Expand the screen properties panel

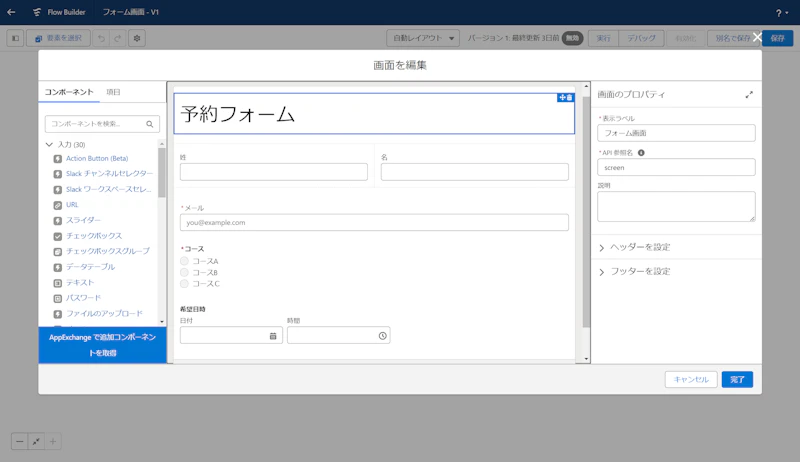pyautogui.click(x=749, y=95)
